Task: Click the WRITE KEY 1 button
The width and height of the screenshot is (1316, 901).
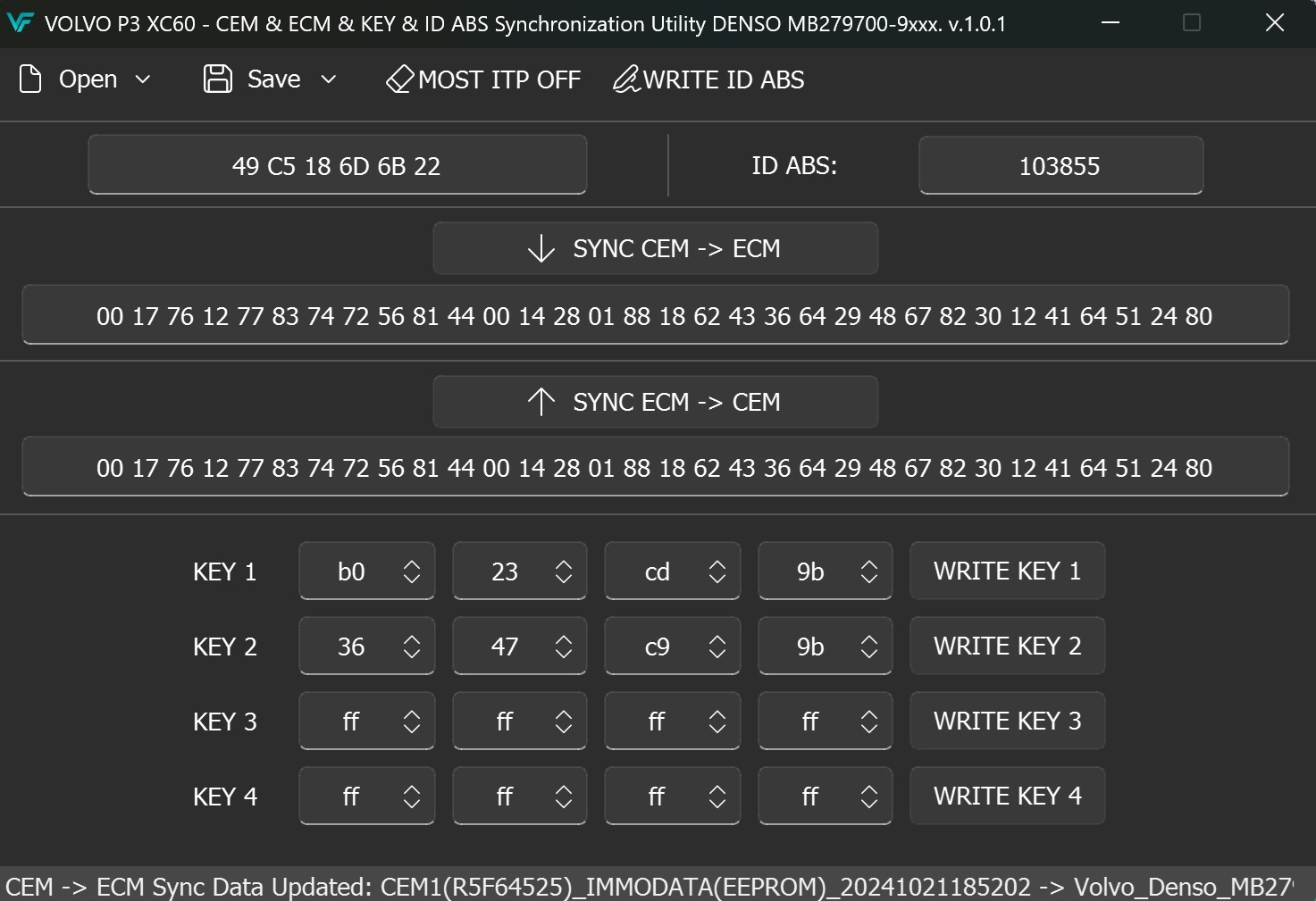Action: pos(1008,571)
